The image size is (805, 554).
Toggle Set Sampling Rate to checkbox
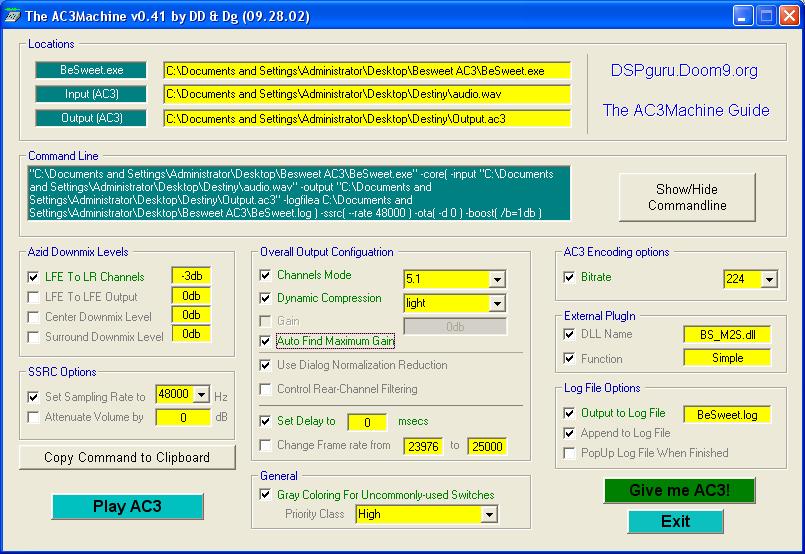(x=33, y=397)
